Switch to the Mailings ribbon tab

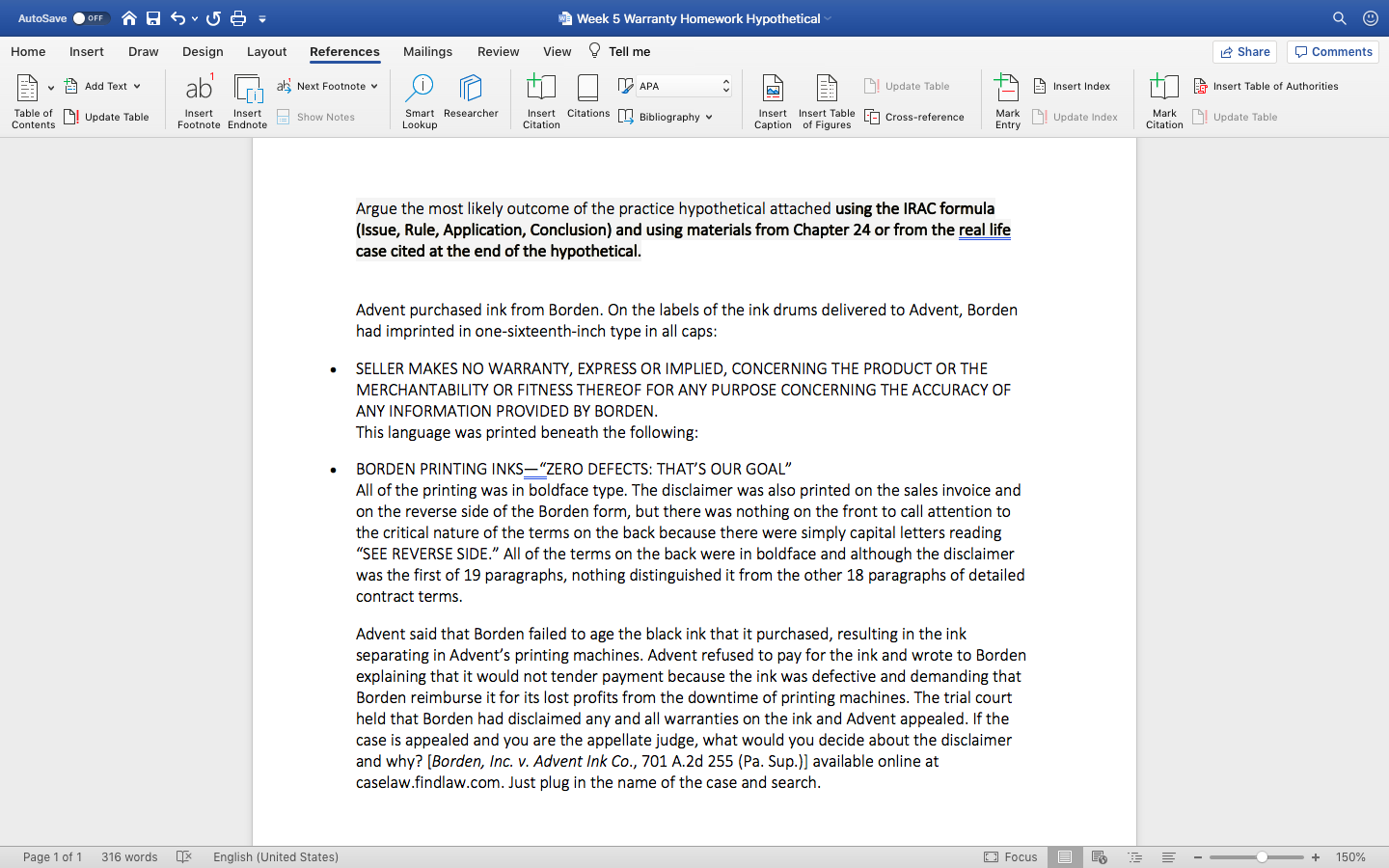click(427, 51)
